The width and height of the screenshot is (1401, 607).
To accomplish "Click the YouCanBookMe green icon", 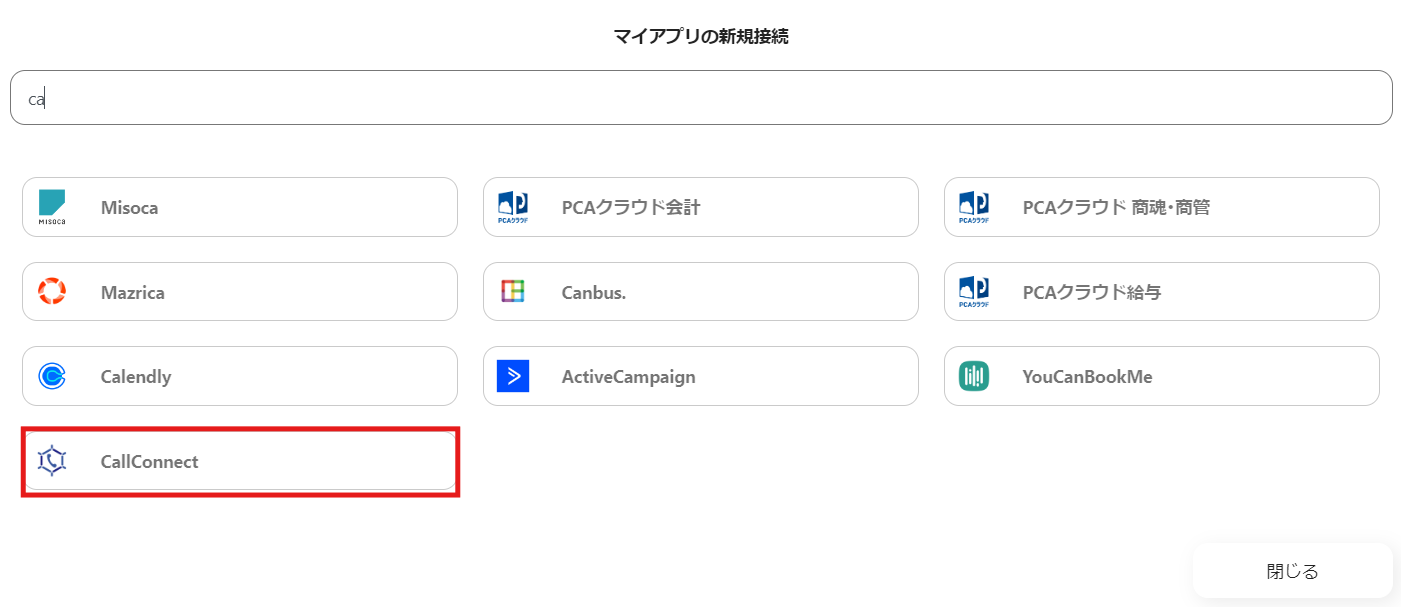I will tap(974, 376).
